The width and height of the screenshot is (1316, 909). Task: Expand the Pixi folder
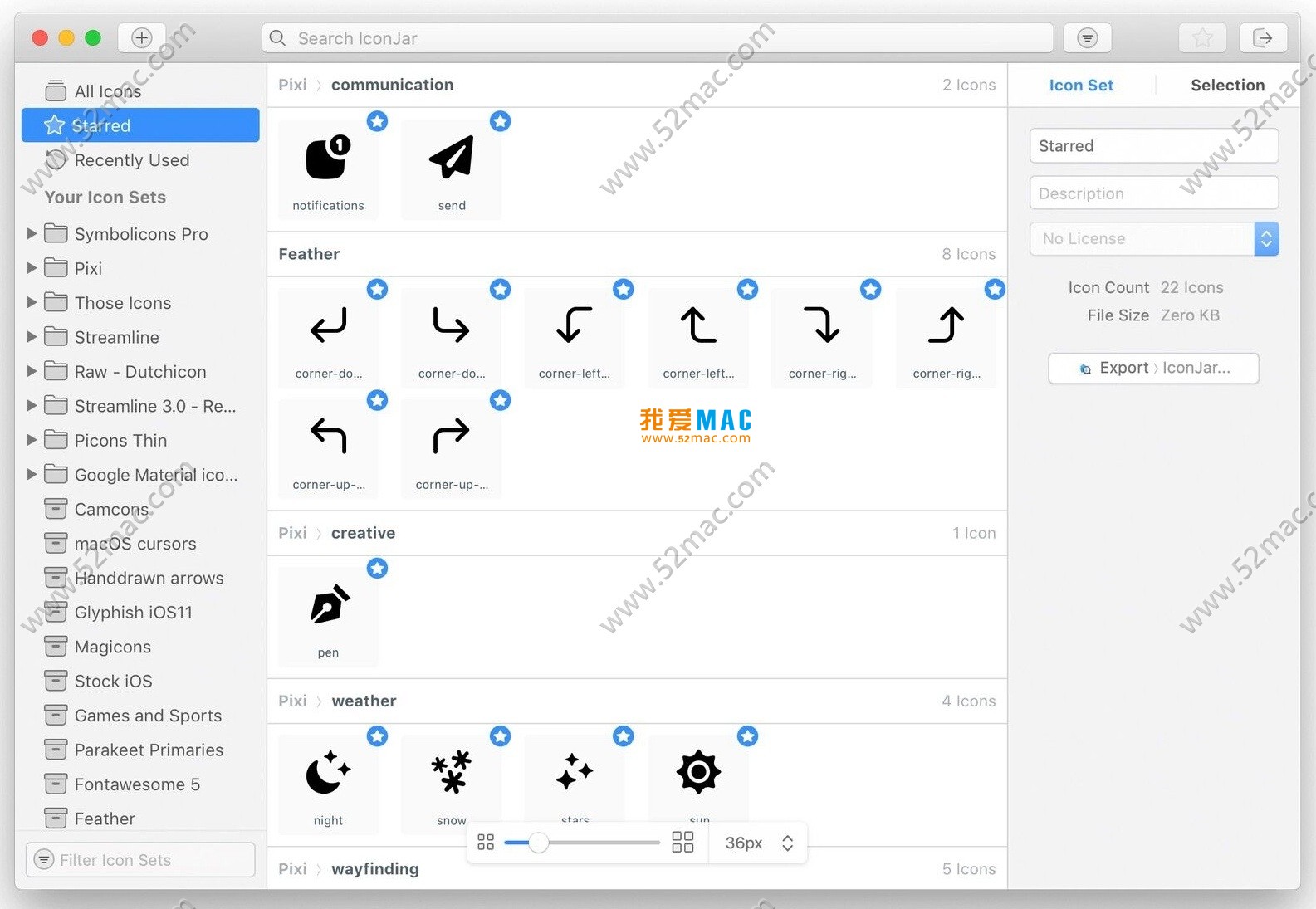pyautogui.click(x=32, y=268)
